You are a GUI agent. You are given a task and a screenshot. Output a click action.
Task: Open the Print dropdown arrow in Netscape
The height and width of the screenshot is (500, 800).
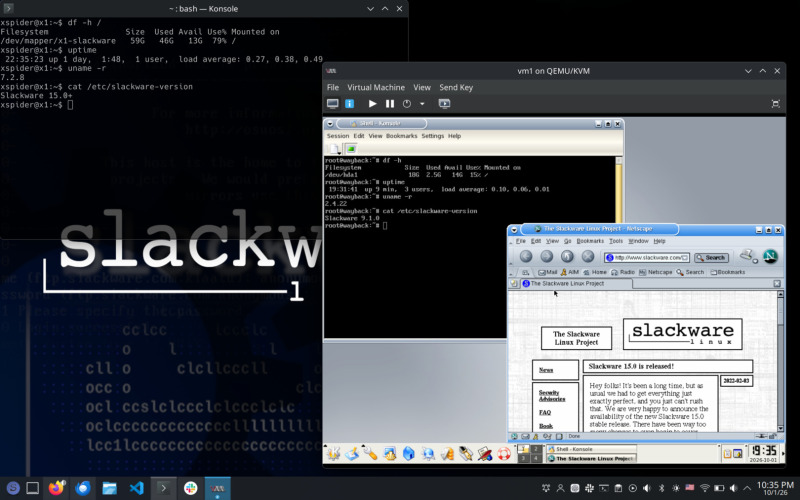[x=756, y=261]
